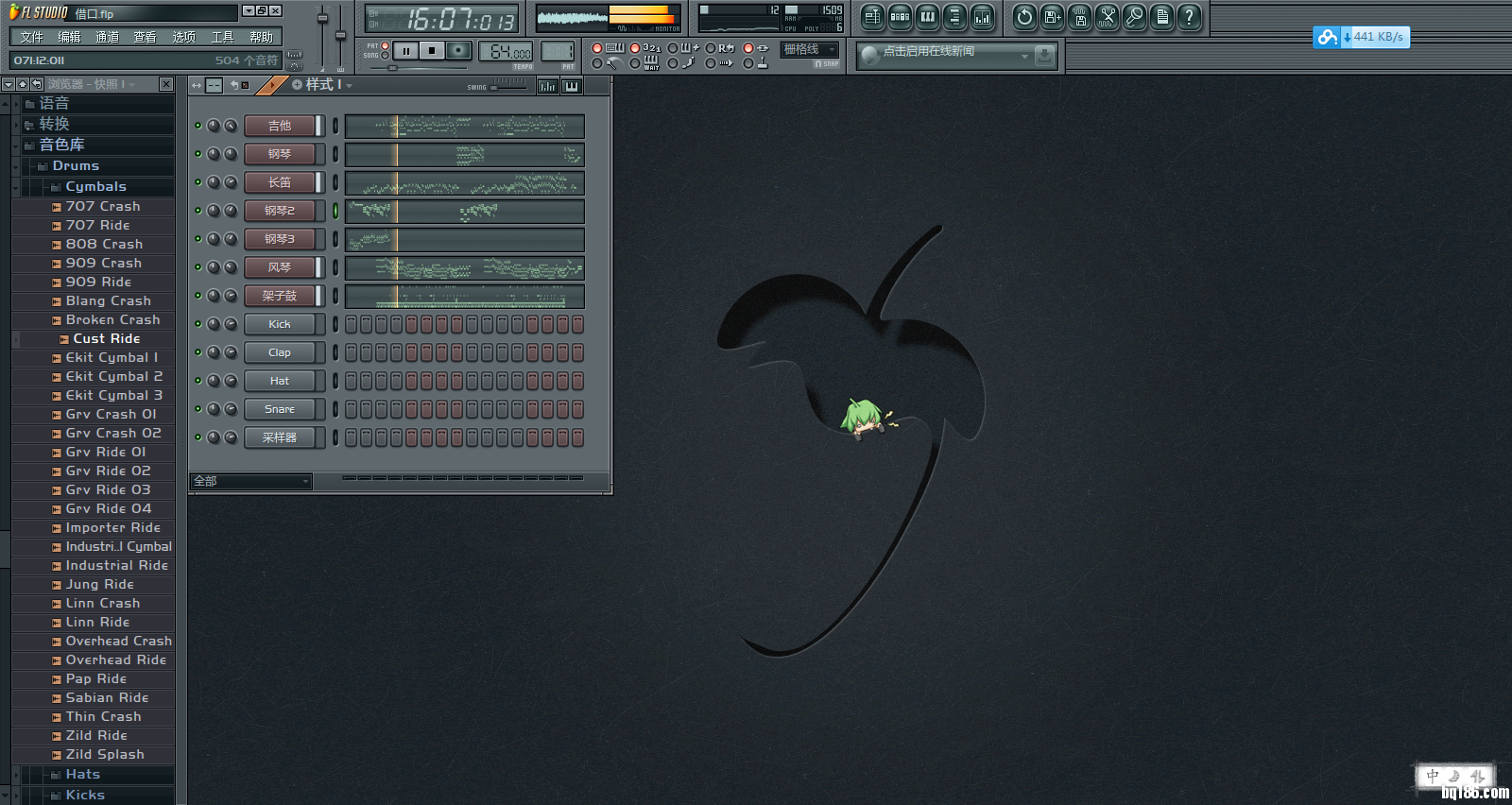Select PAT pattern mode radio button
Image resolution: width=1512 pixels, height=805 pixels.
pos(385,45)
